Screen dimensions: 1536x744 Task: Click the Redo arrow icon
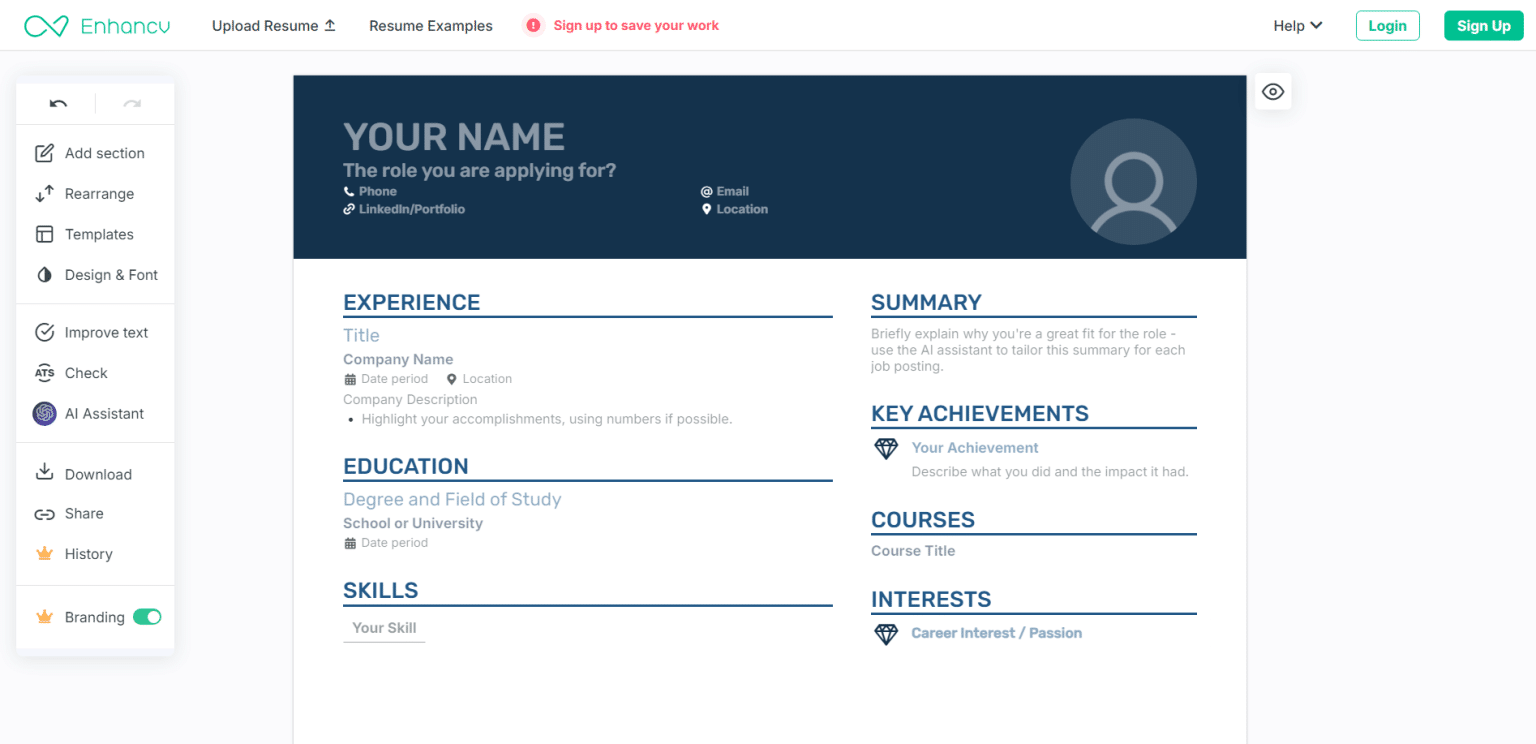132,103
